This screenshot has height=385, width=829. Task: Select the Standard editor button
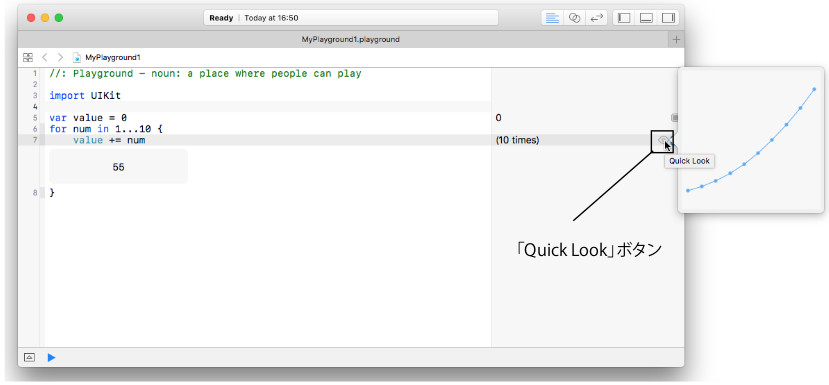[552, 18]
